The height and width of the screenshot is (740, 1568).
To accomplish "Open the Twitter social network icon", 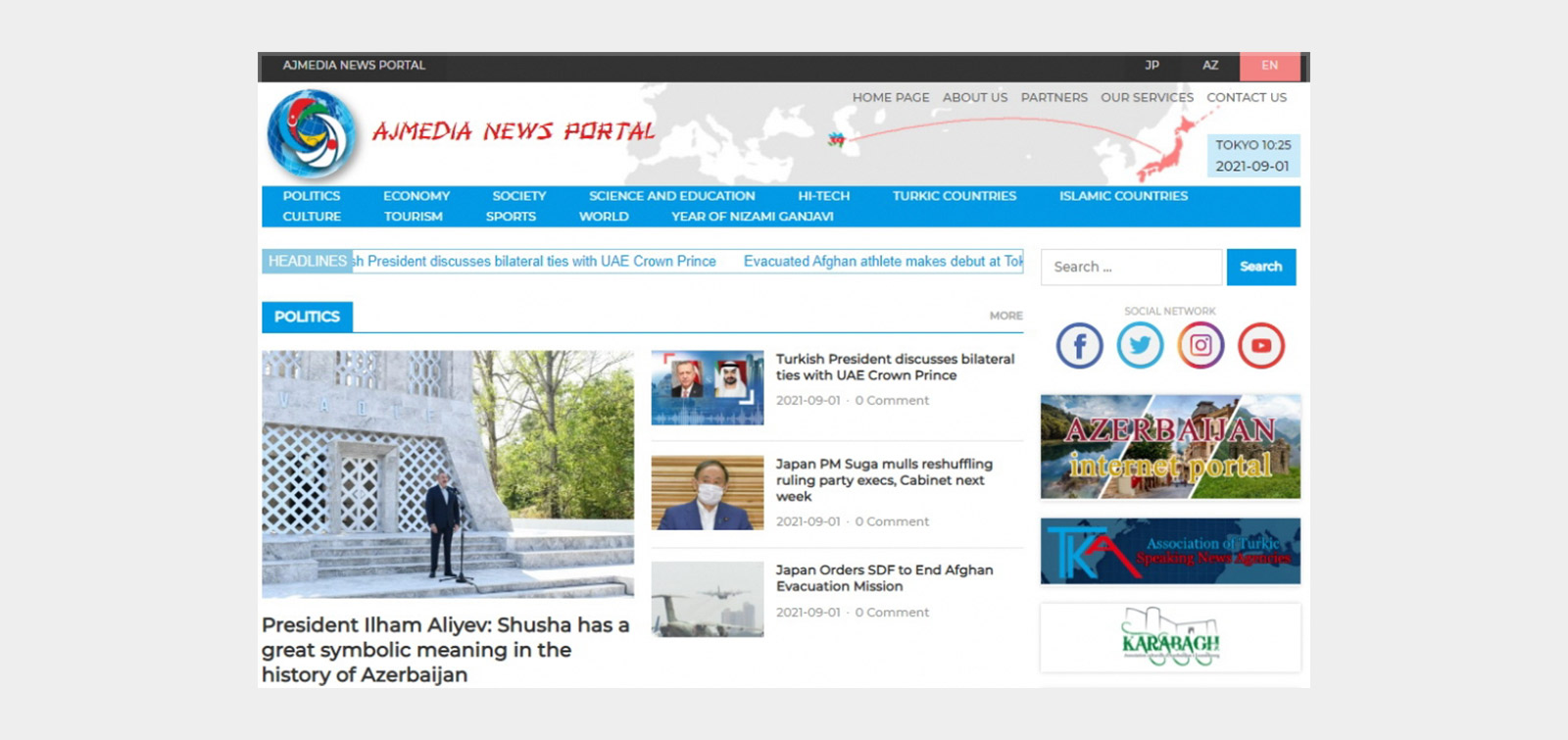I will tap(1140, 345).
